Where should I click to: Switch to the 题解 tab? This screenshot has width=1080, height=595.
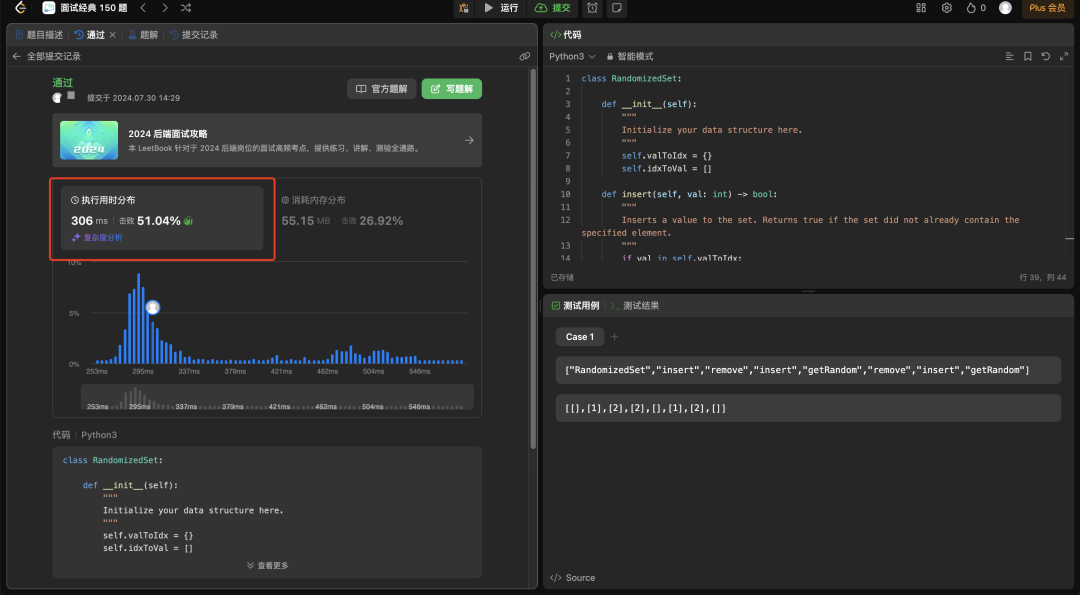(x=143, y=34)
